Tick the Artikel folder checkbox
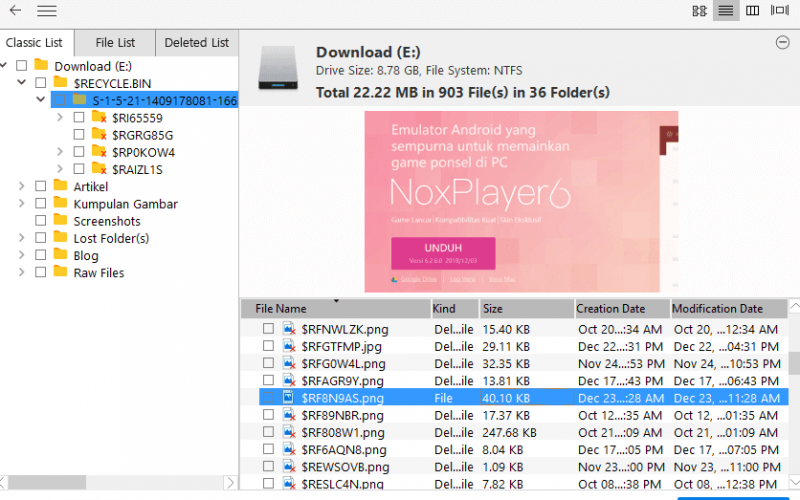 pyautogui.click(x=41, y=186)
